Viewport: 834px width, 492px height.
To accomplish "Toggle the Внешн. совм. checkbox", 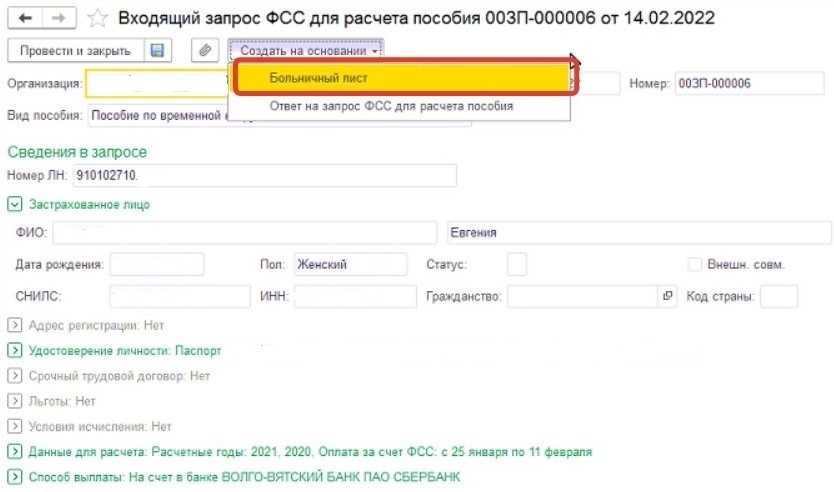I will click(695, 265).
